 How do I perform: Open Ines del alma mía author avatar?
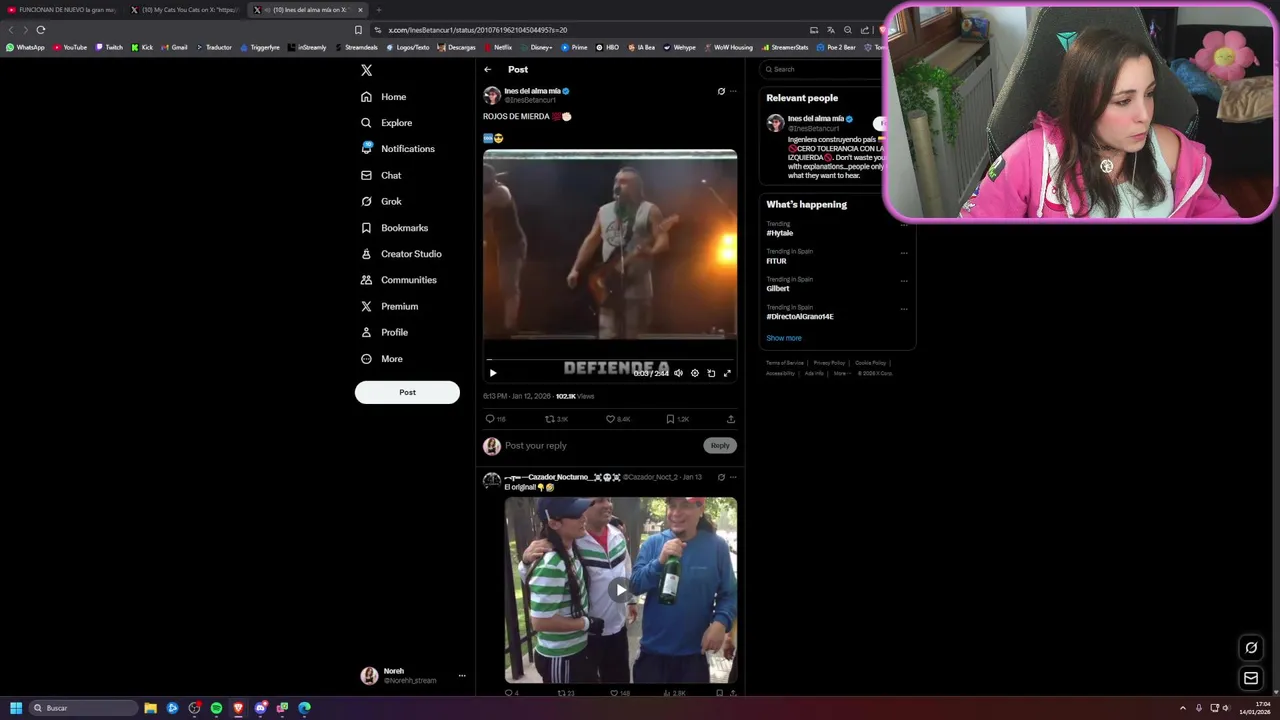(x=491, y=95)
